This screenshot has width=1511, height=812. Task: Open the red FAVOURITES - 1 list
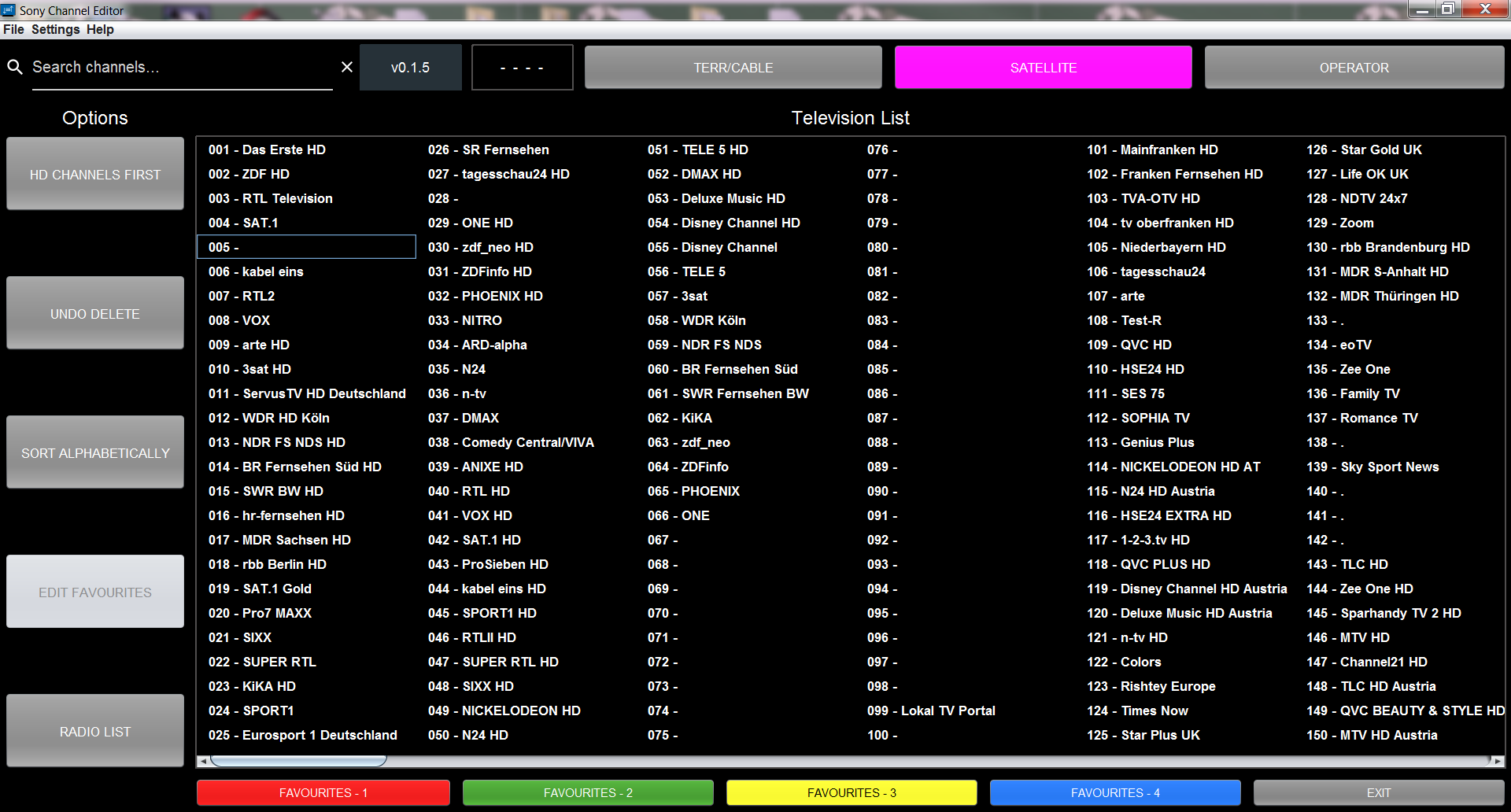323,792
